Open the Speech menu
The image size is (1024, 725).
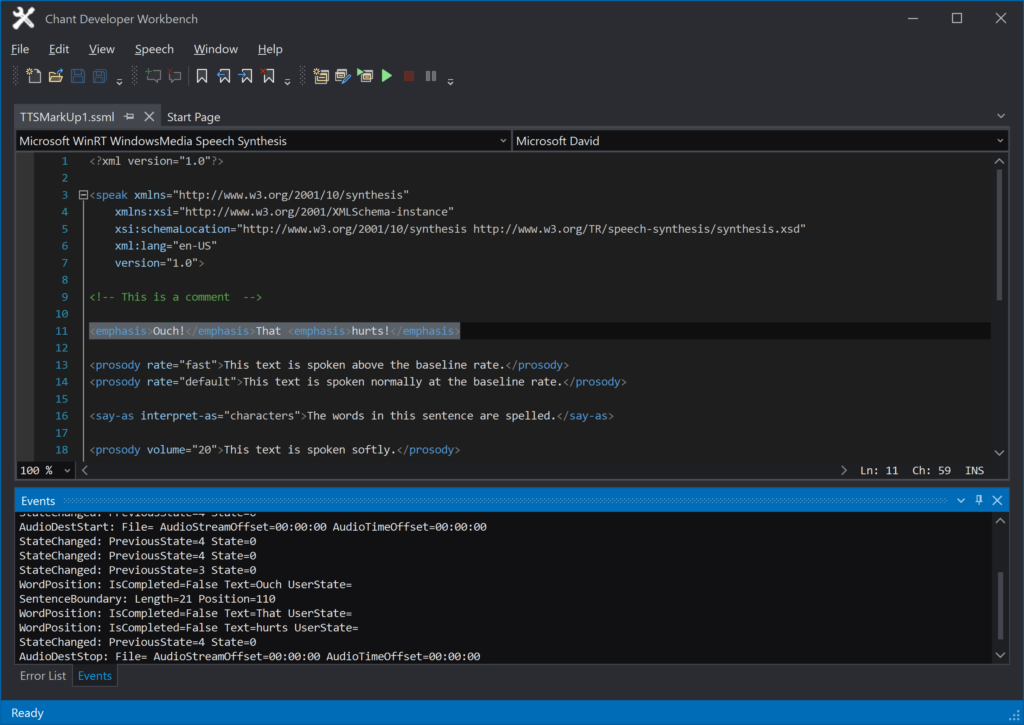click(x=154, y=49)
